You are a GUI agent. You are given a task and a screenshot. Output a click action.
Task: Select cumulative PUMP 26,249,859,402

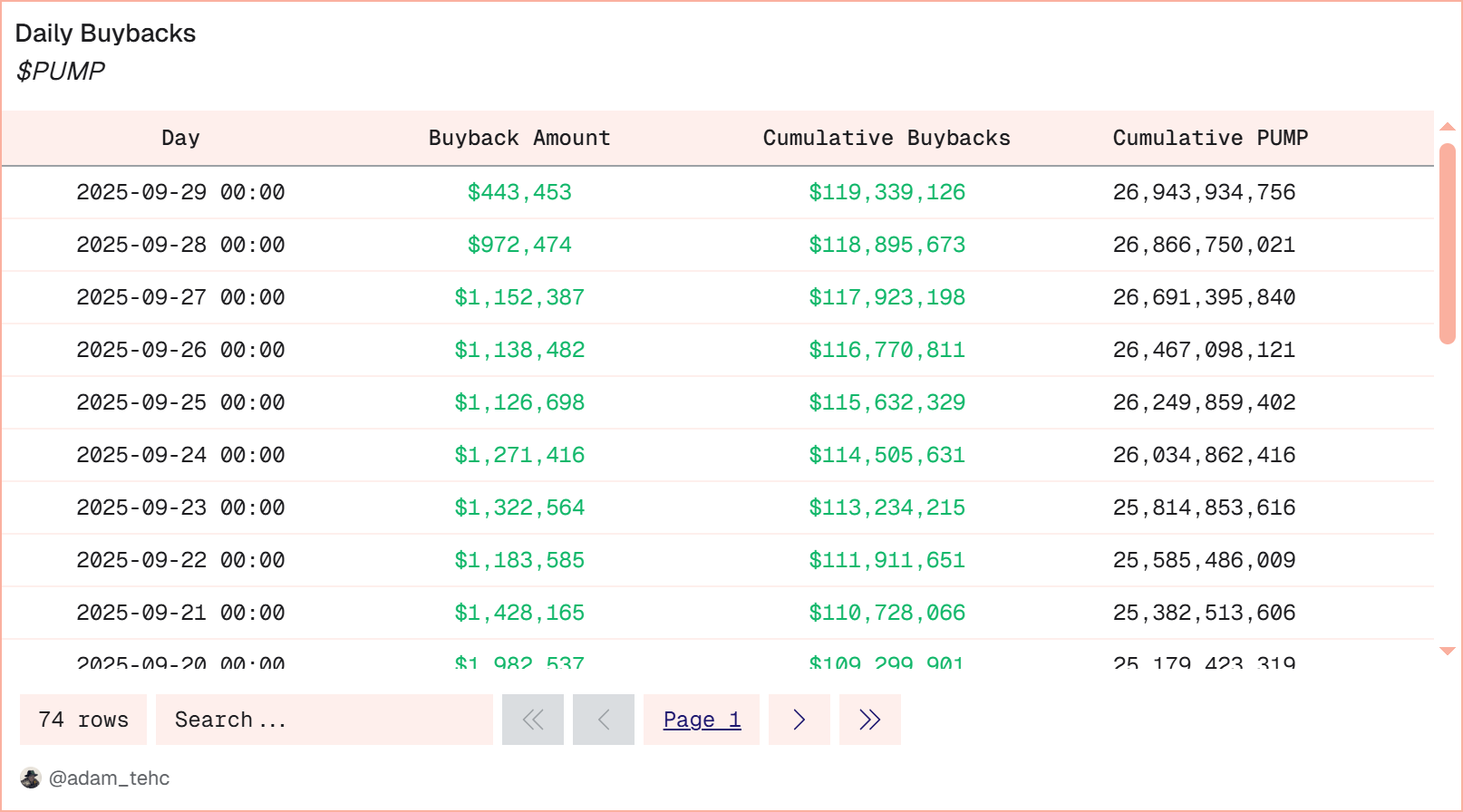click(x=1204, y=402)
